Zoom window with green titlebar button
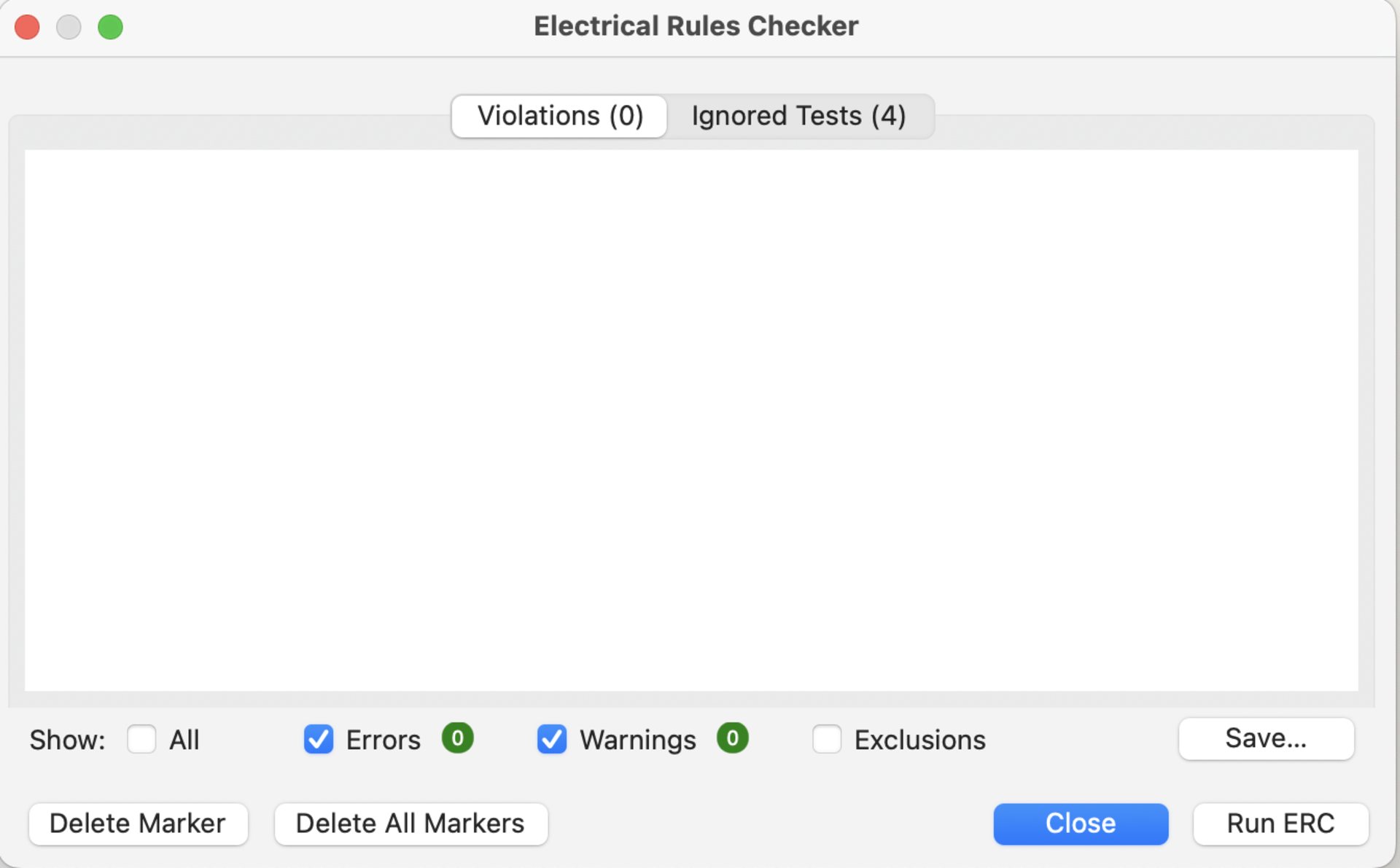Viewport: 1400px width, 868px height. 111,27
